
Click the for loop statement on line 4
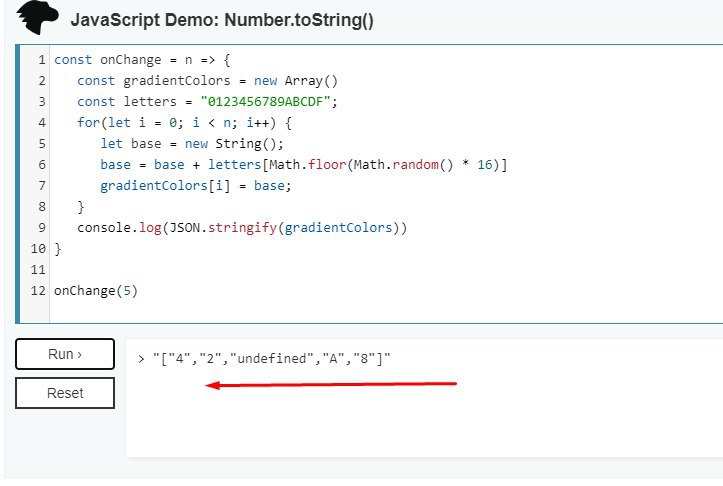184,123
